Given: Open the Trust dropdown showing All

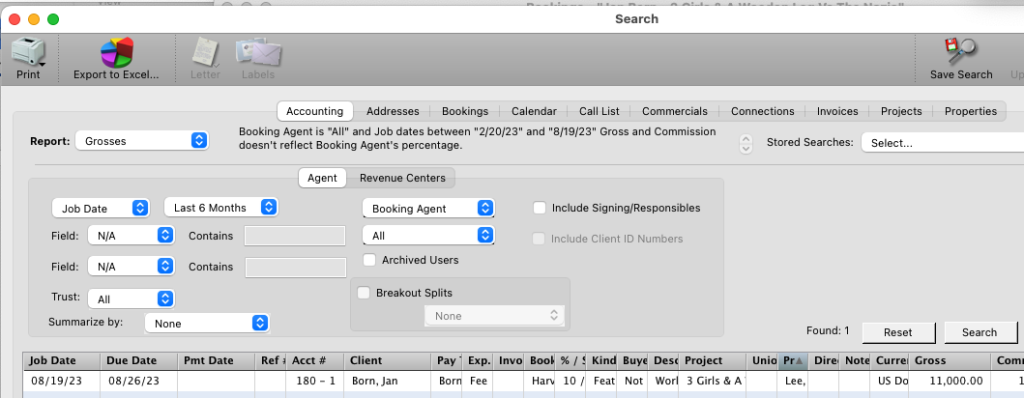Looking at the screenshot, I should pos(131,299).
